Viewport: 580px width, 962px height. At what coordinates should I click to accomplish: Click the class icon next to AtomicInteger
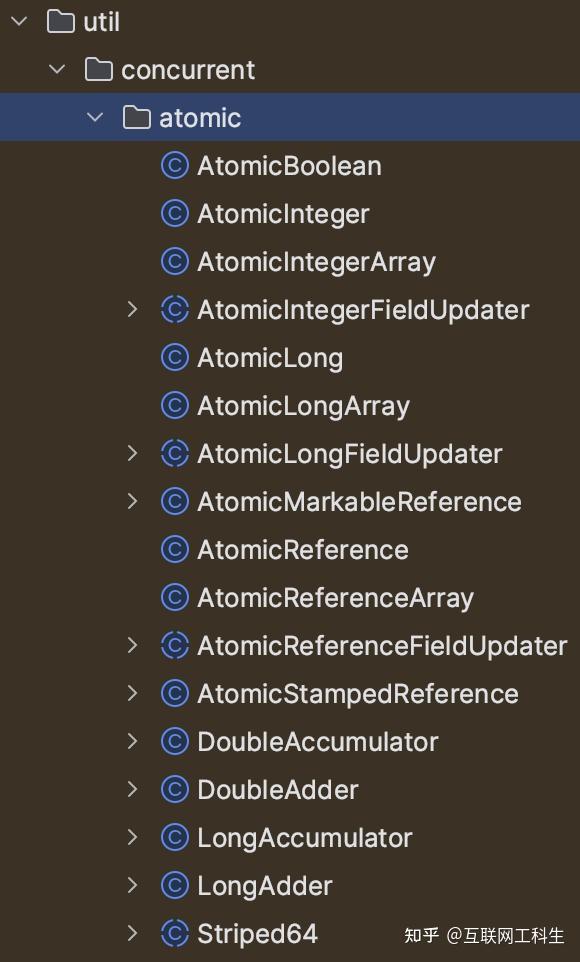[x=174, y=213]
